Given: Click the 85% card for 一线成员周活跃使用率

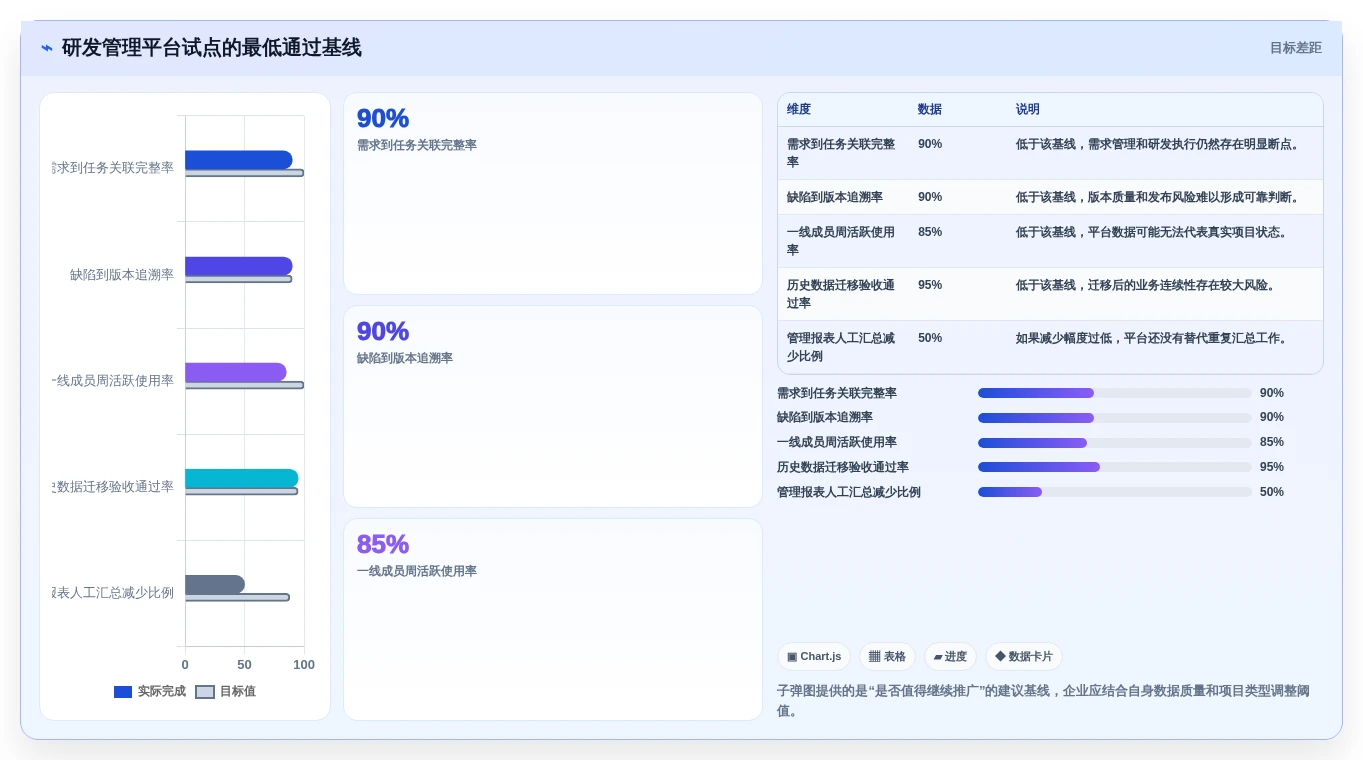Looking at the screenshot, I should pos(553,619).
